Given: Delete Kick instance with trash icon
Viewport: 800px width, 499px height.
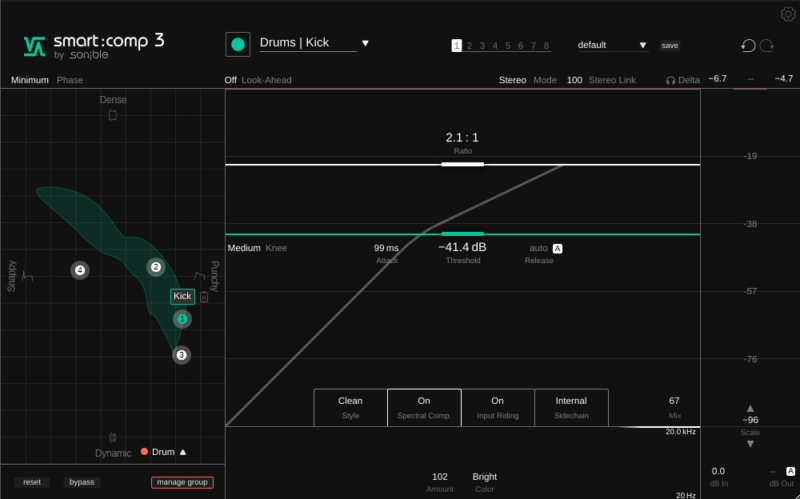Looking at the screenshot, I should [204, 296].
